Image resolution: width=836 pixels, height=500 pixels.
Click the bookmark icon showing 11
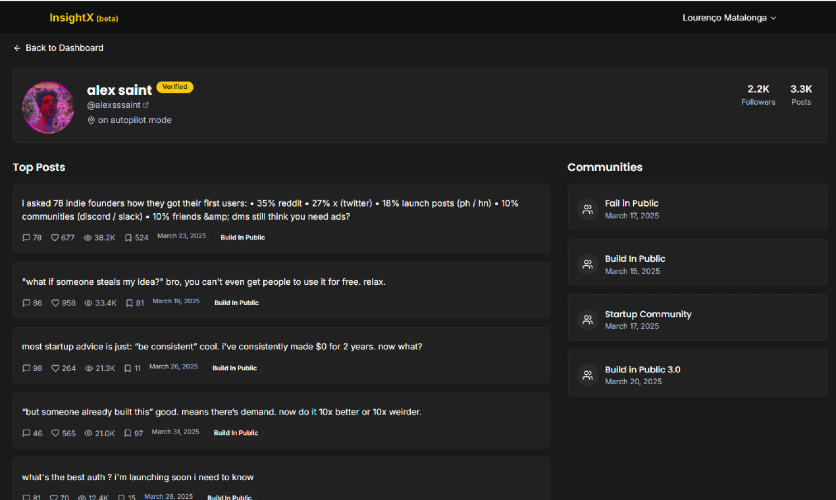tap(127, 368)
